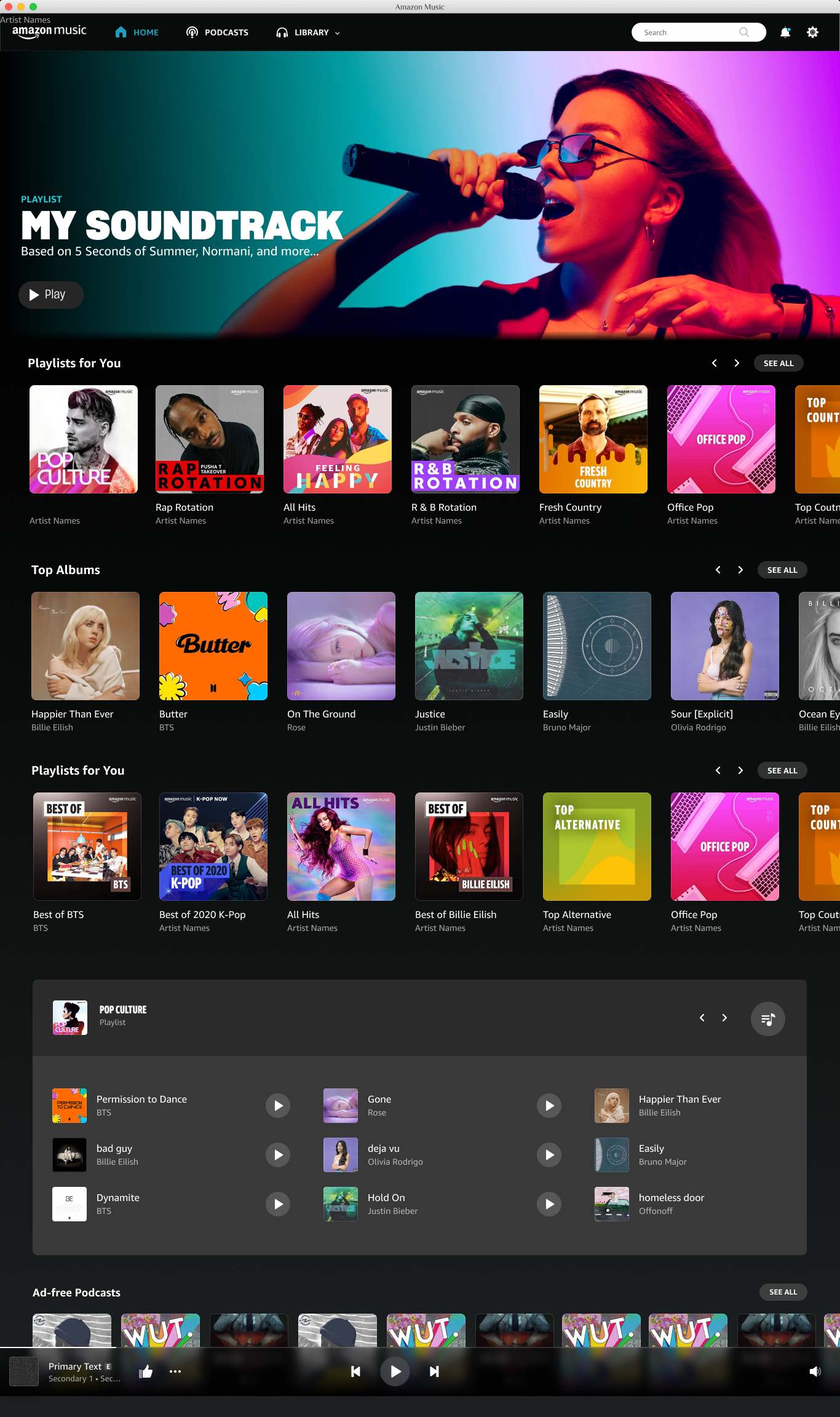
Task: Show previous items in first Playlists for You
Action: (715, 363)
